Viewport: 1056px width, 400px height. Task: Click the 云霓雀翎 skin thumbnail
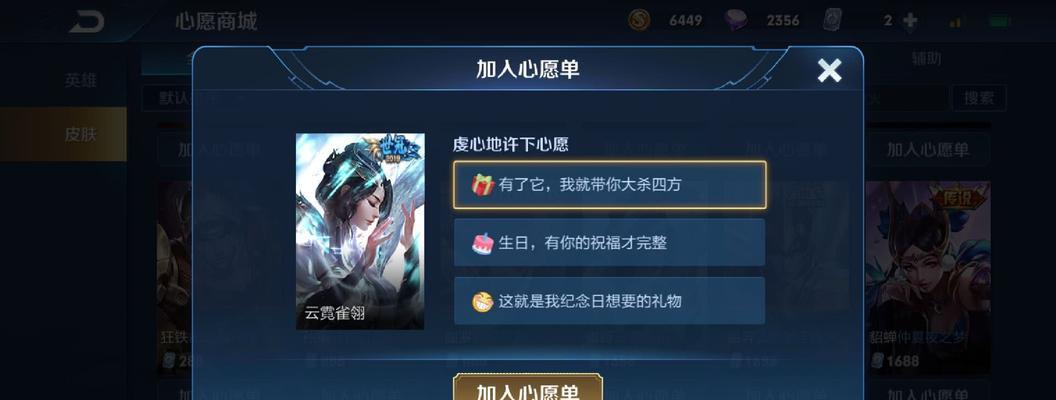click(360, 231)
